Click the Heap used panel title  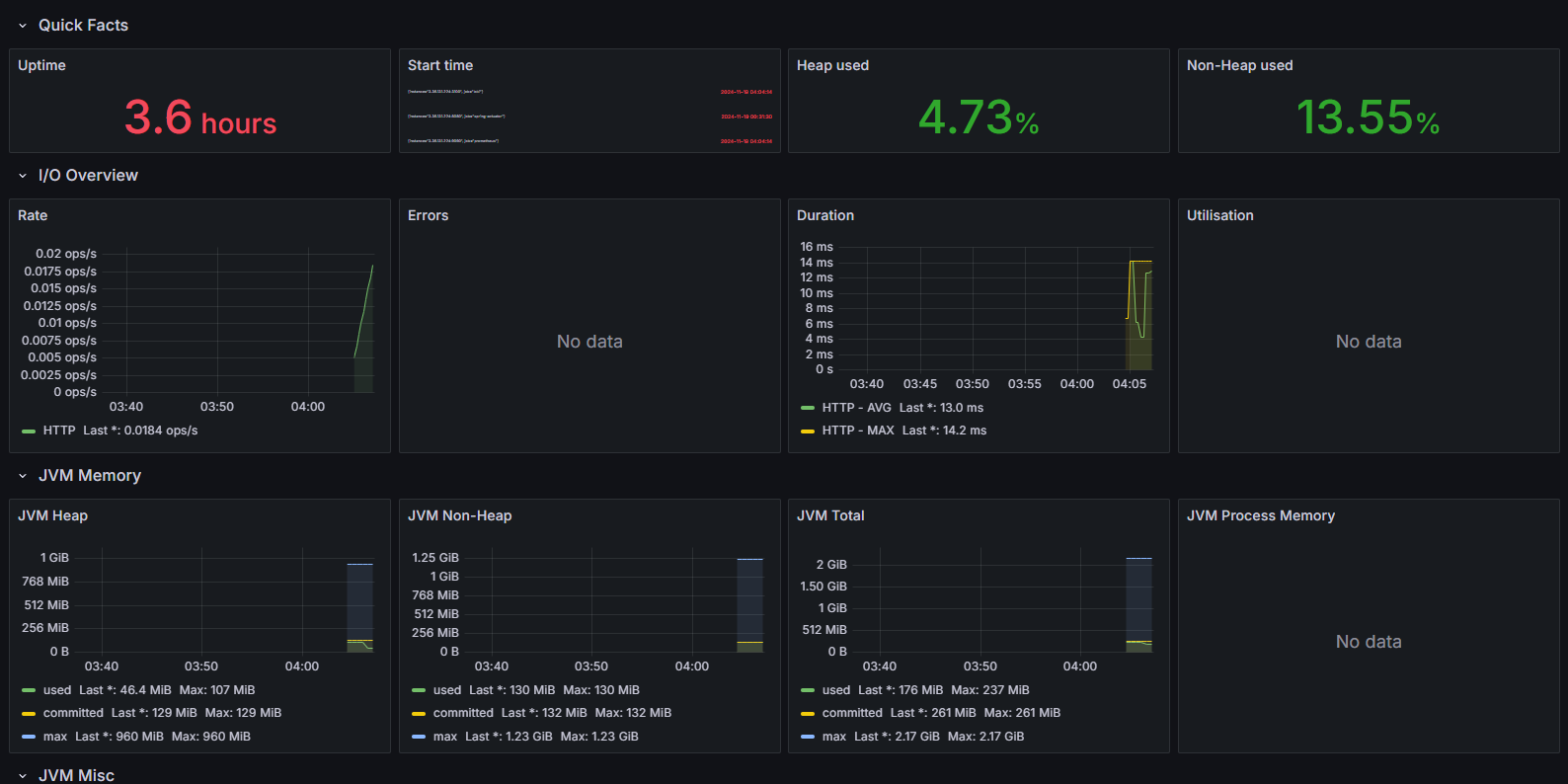(x=832, y=65)
